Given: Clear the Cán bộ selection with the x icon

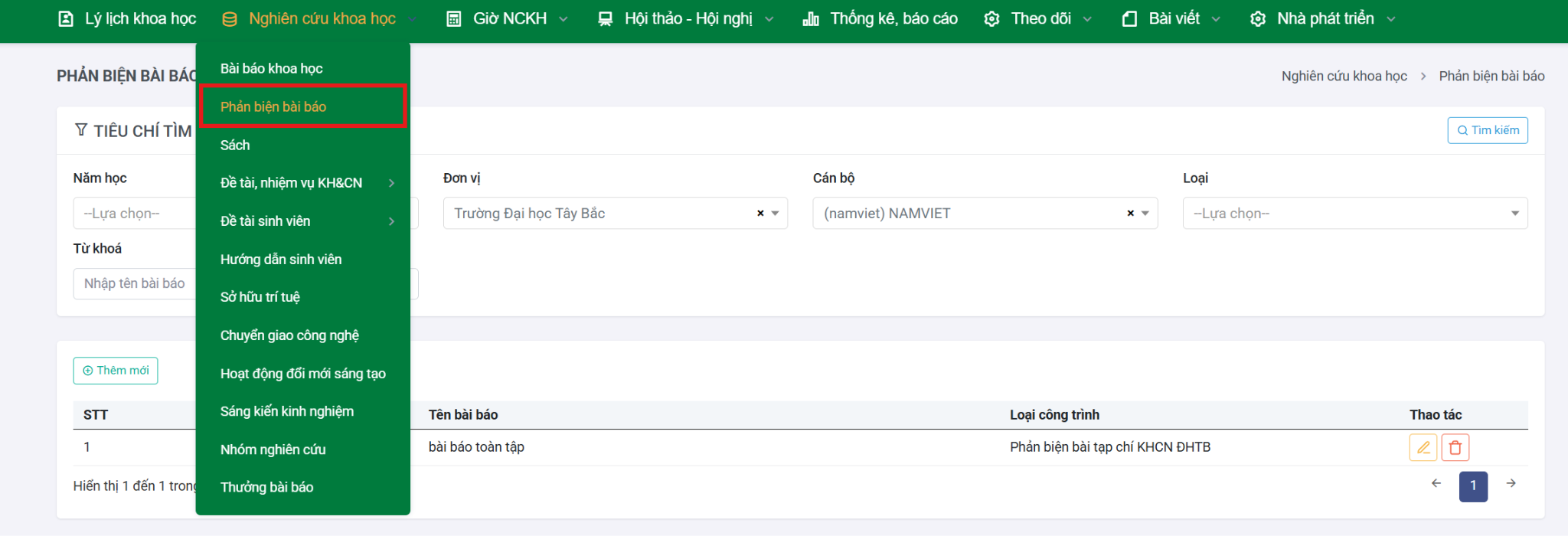Looking at the screenshot, I should pos(1130,214).
